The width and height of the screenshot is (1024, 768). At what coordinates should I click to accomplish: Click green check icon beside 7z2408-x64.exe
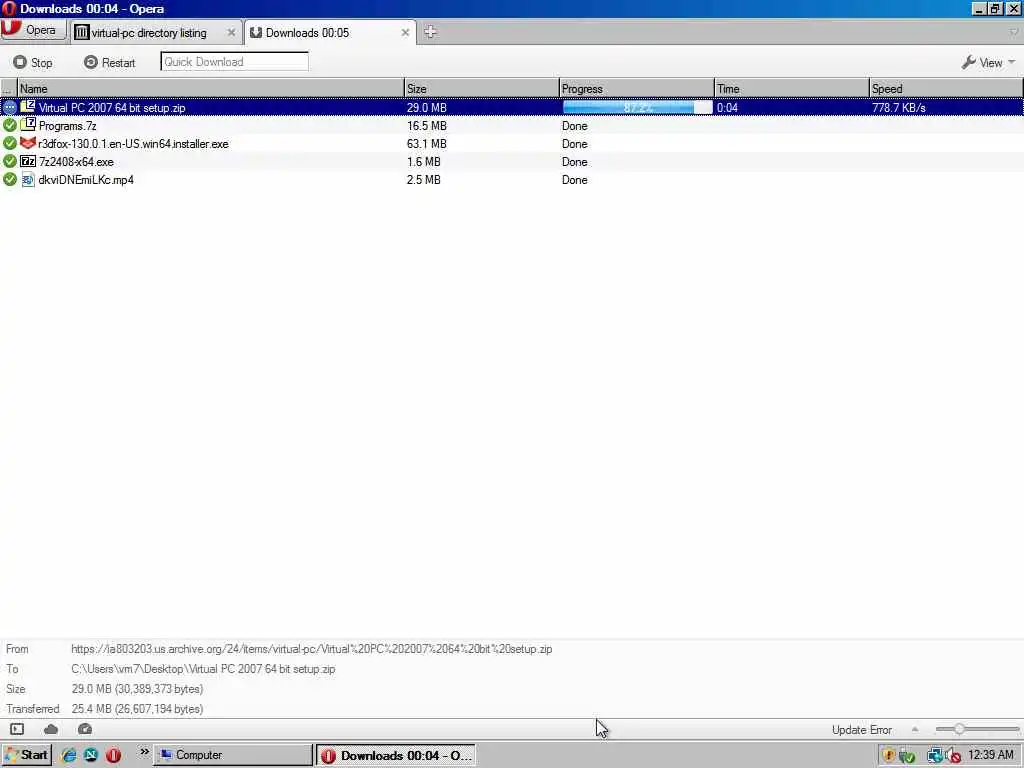click(x=9, y=161)
